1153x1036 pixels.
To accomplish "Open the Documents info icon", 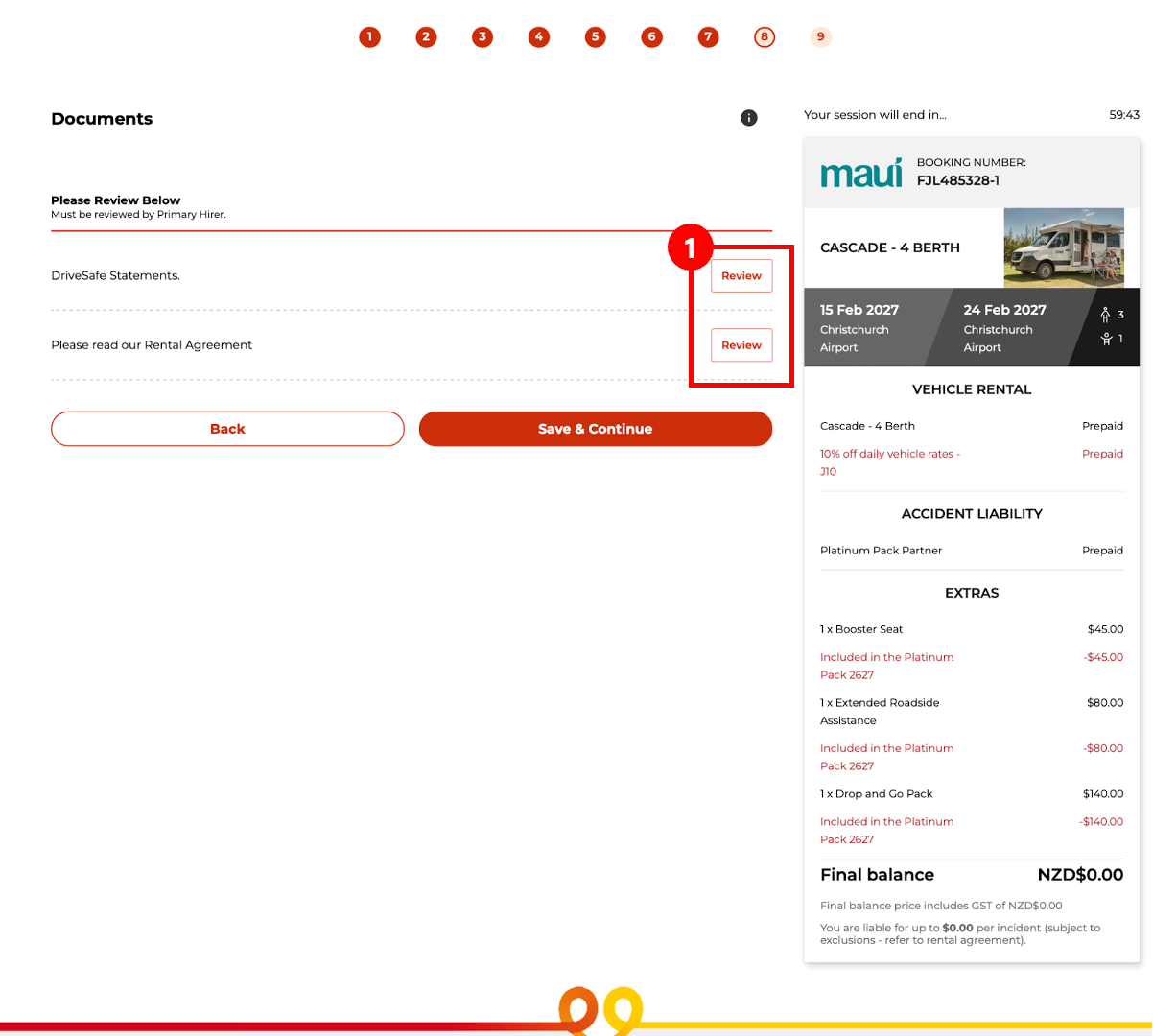I will point(749,118).
